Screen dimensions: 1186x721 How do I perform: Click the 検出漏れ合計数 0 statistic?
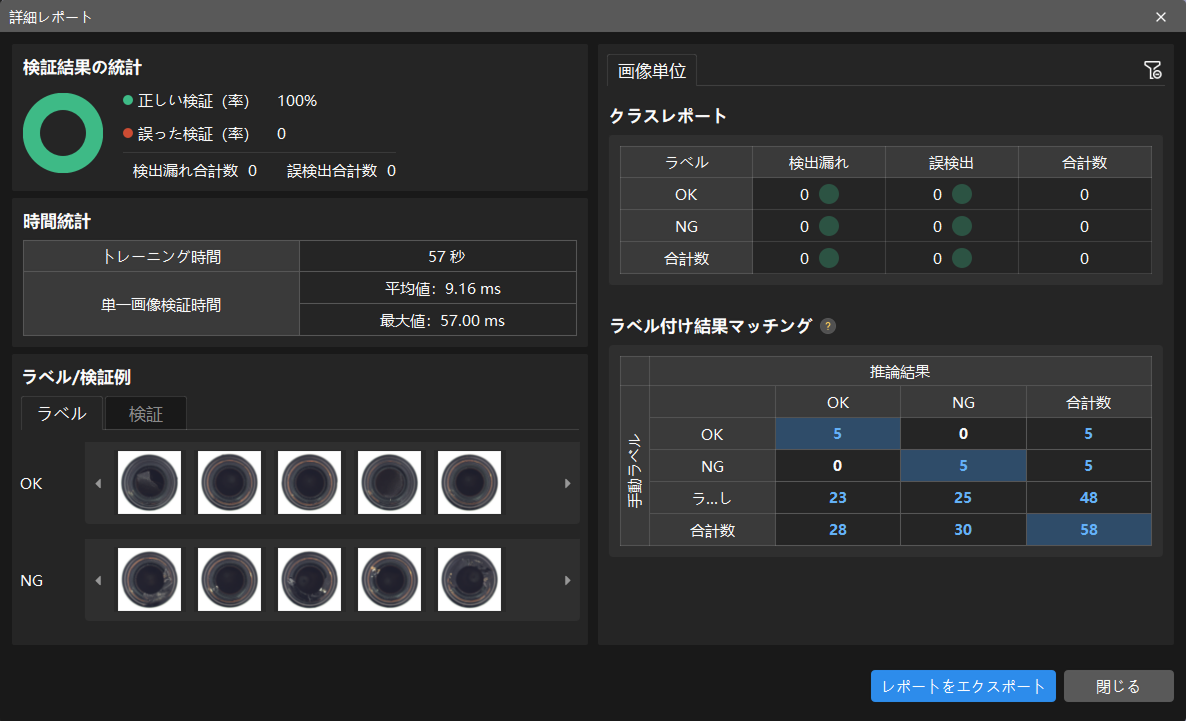click(x=195, y=171)
